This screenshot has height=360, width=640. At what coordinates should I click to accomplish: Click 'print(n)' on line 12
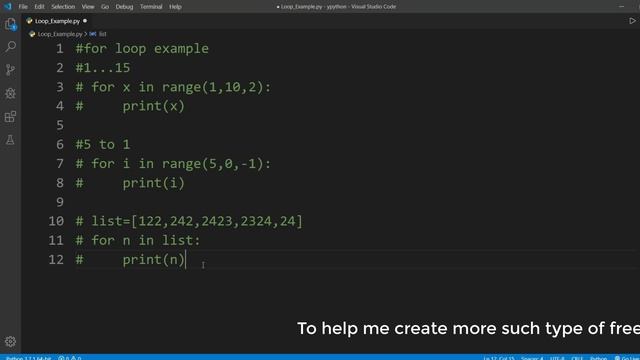pyautogui.click(x=153, y=260)
